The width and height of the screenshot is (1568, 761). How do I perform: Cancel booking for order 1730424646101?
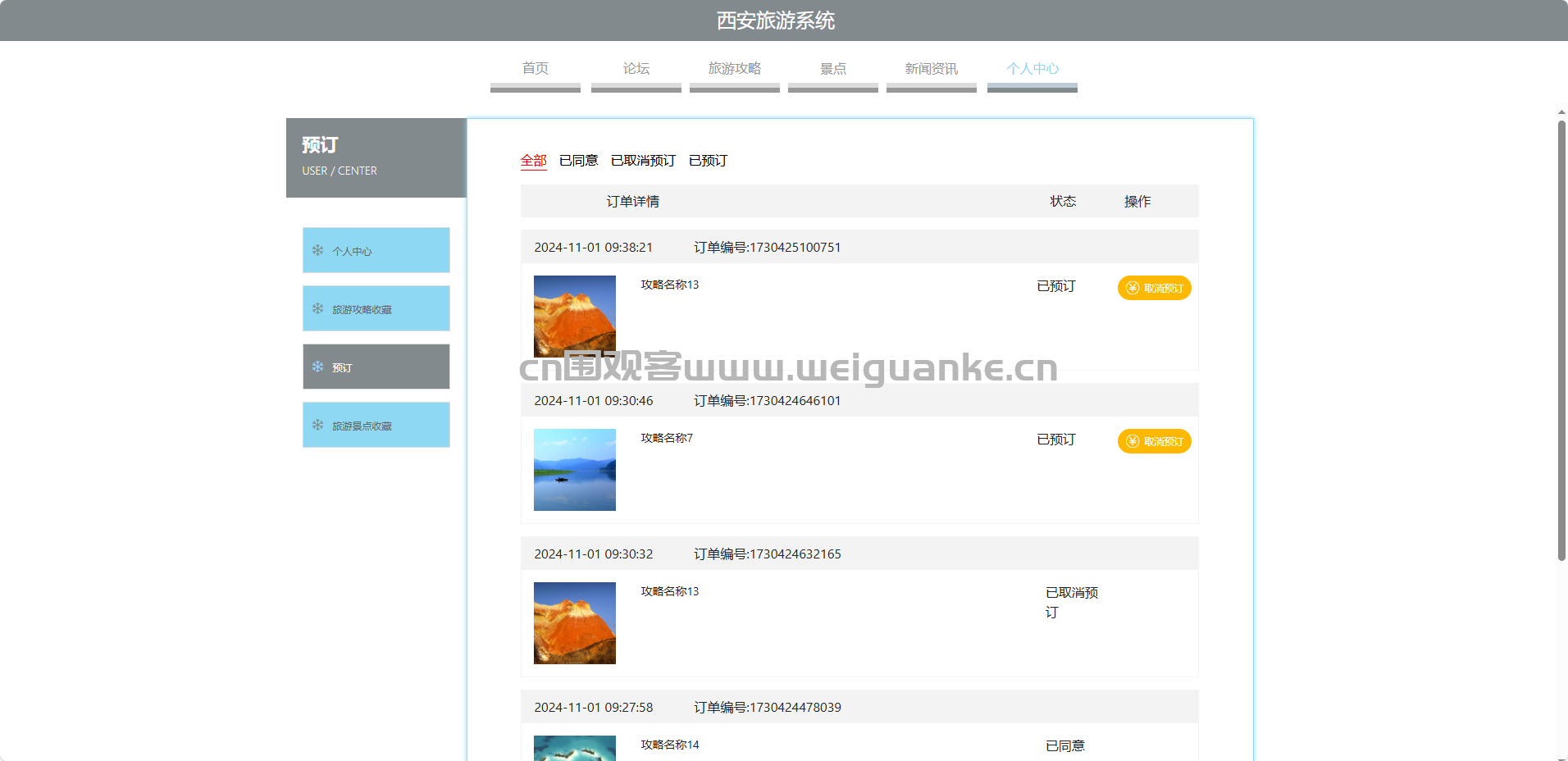point(1155,441)
